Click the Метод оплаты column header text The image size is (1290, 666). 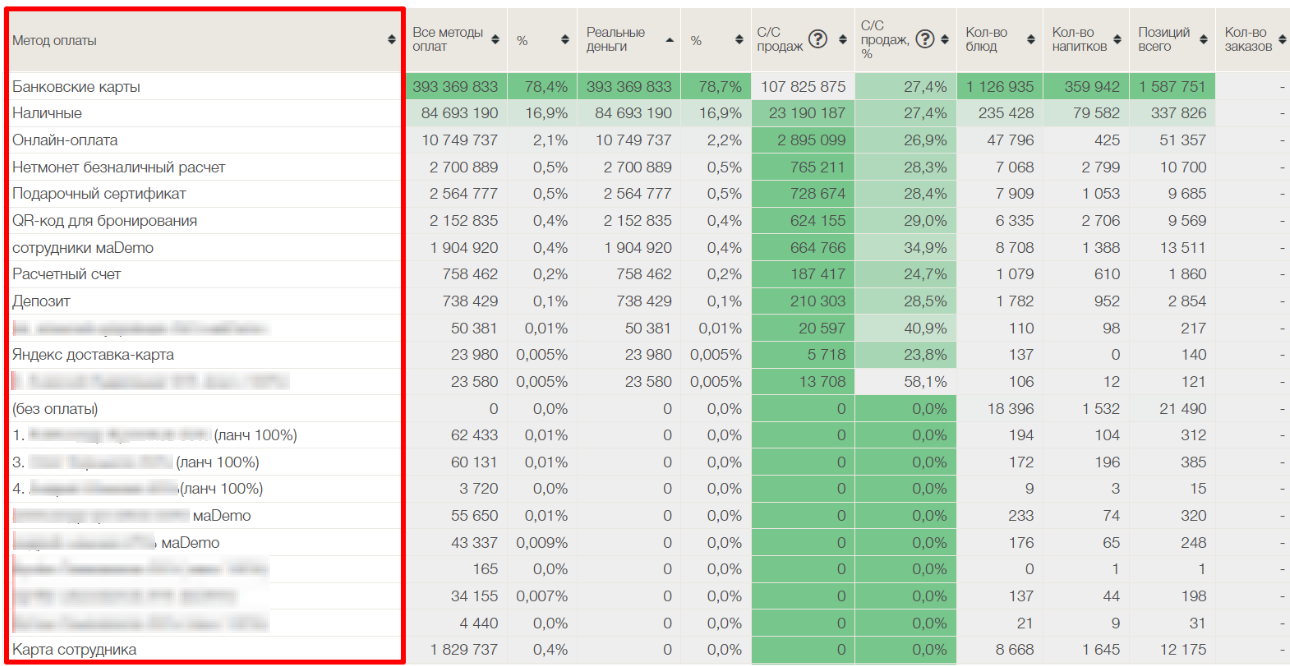54,40
